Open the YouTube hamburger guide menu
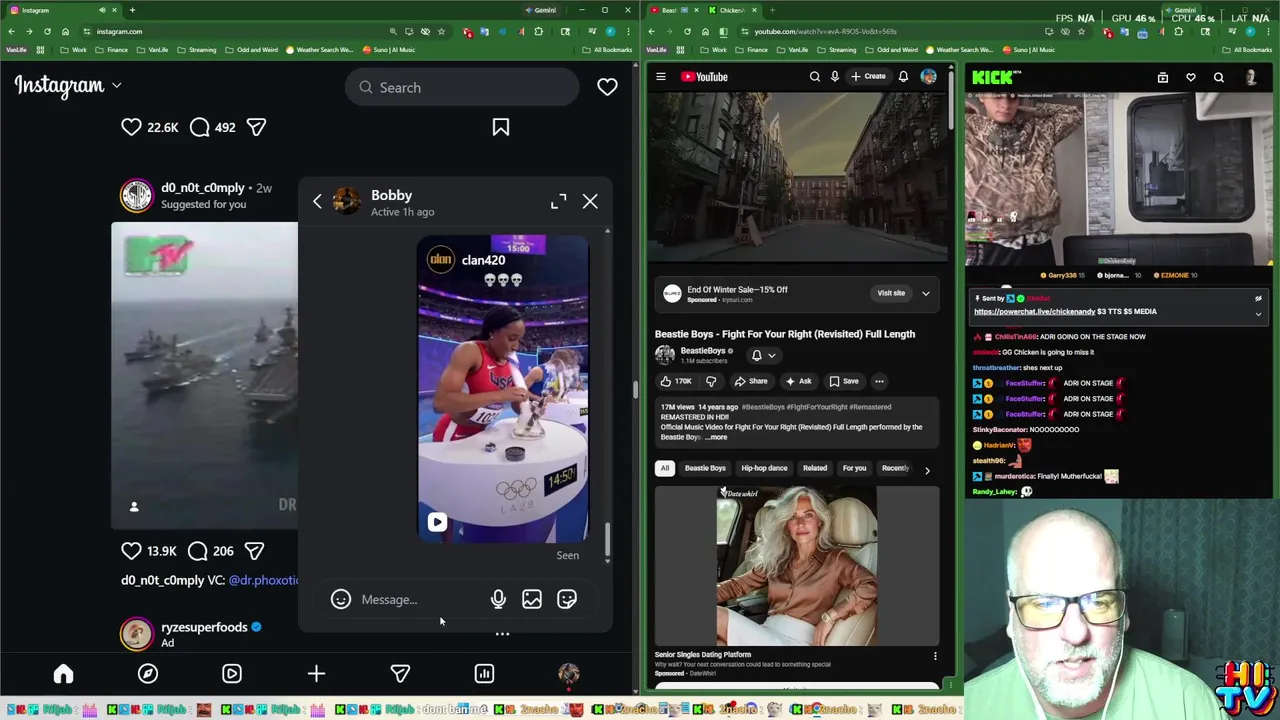1280x720 pixels. 661,77
